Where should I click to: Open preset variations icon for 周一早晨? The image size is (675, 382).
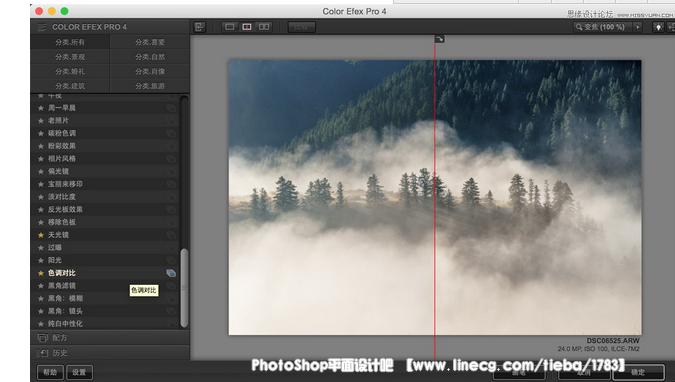point(171,108)
